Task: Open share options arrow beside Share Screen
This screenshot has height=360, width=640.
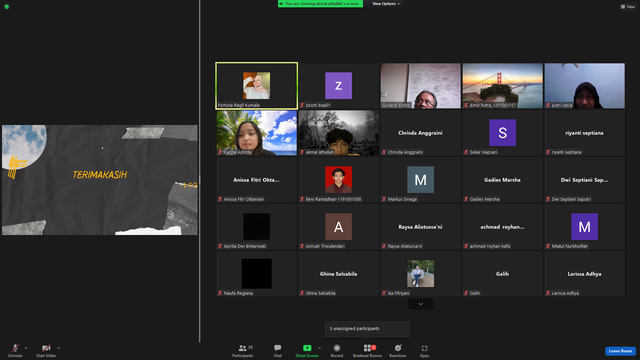Action: [x=319, y=348]
